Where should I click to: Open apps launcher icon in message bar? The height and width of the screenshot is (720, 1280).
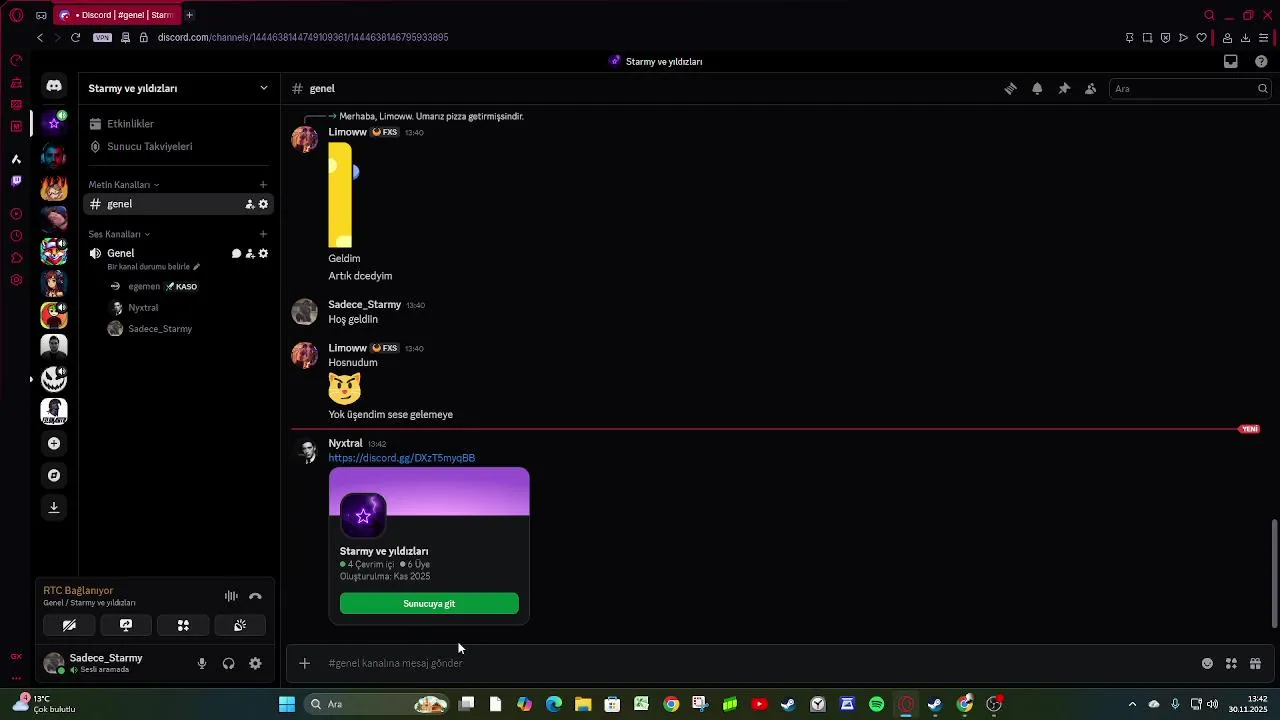pyautogui.click(x=1231, y=663)
